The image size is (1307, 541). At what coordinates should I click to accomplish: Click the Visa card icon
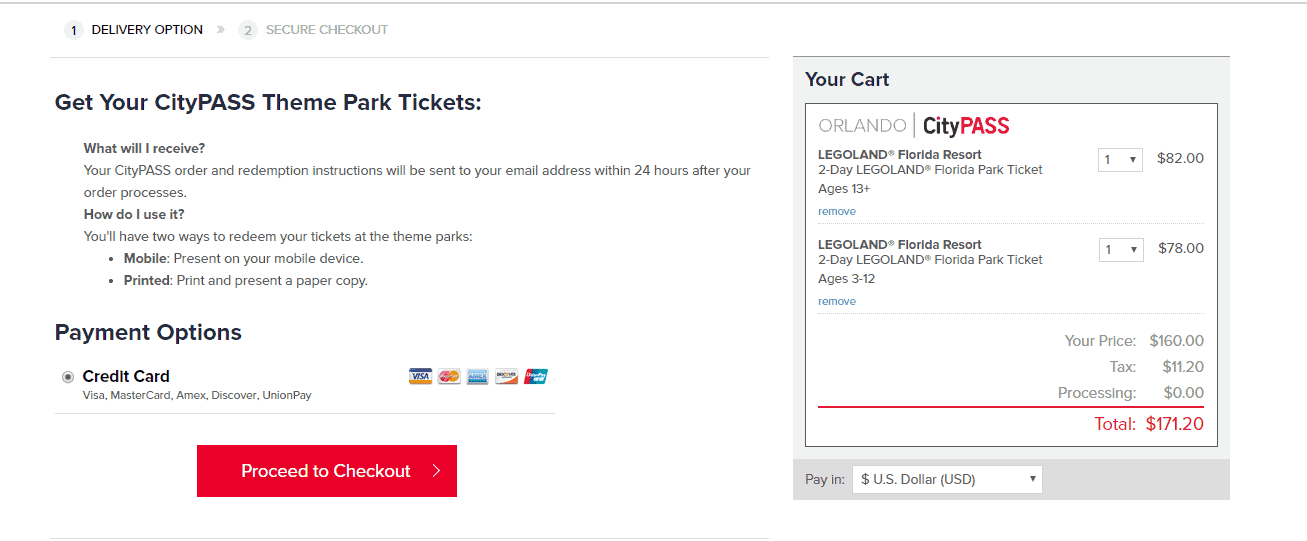coord(420,377)
